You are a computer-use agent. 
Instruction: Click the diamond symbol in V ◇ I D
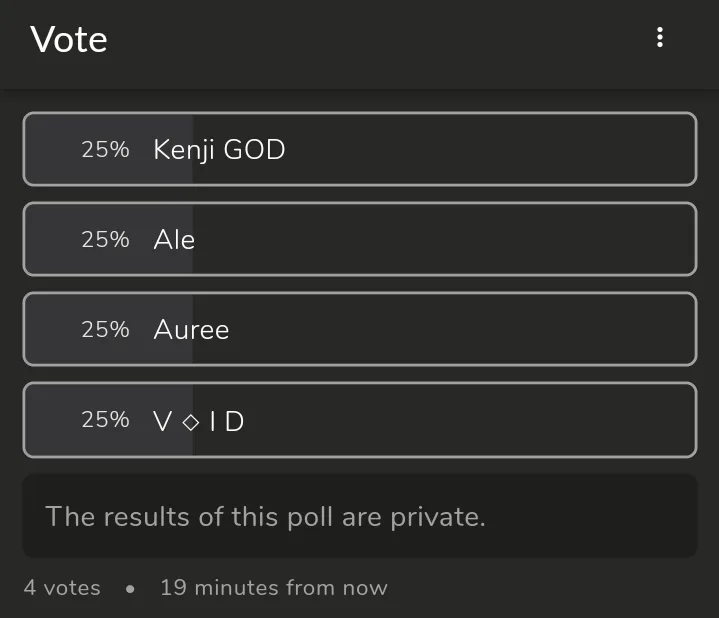[x=191, y=422]
